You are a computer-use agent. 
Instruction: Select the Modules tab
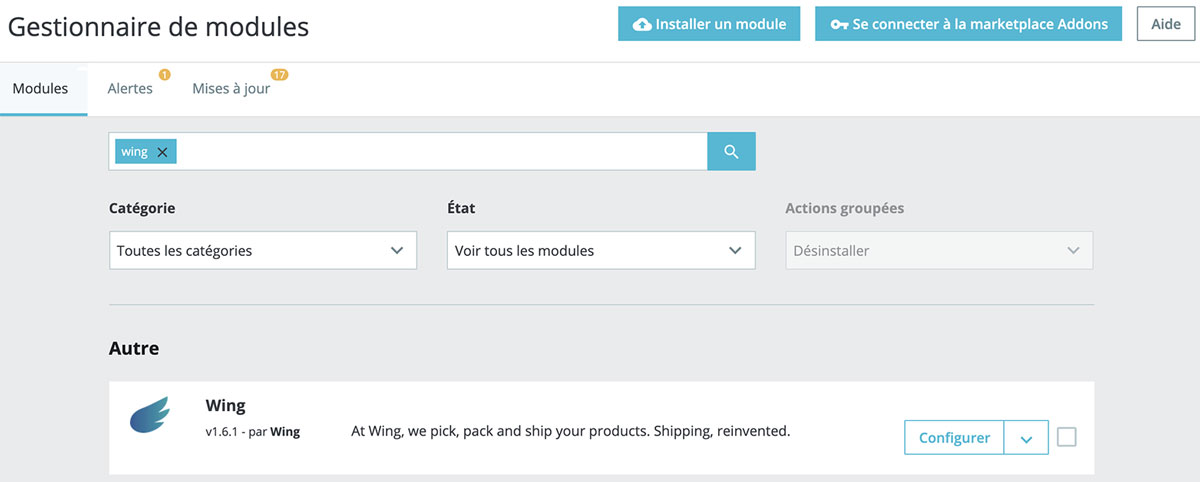[x=40, y=89]
